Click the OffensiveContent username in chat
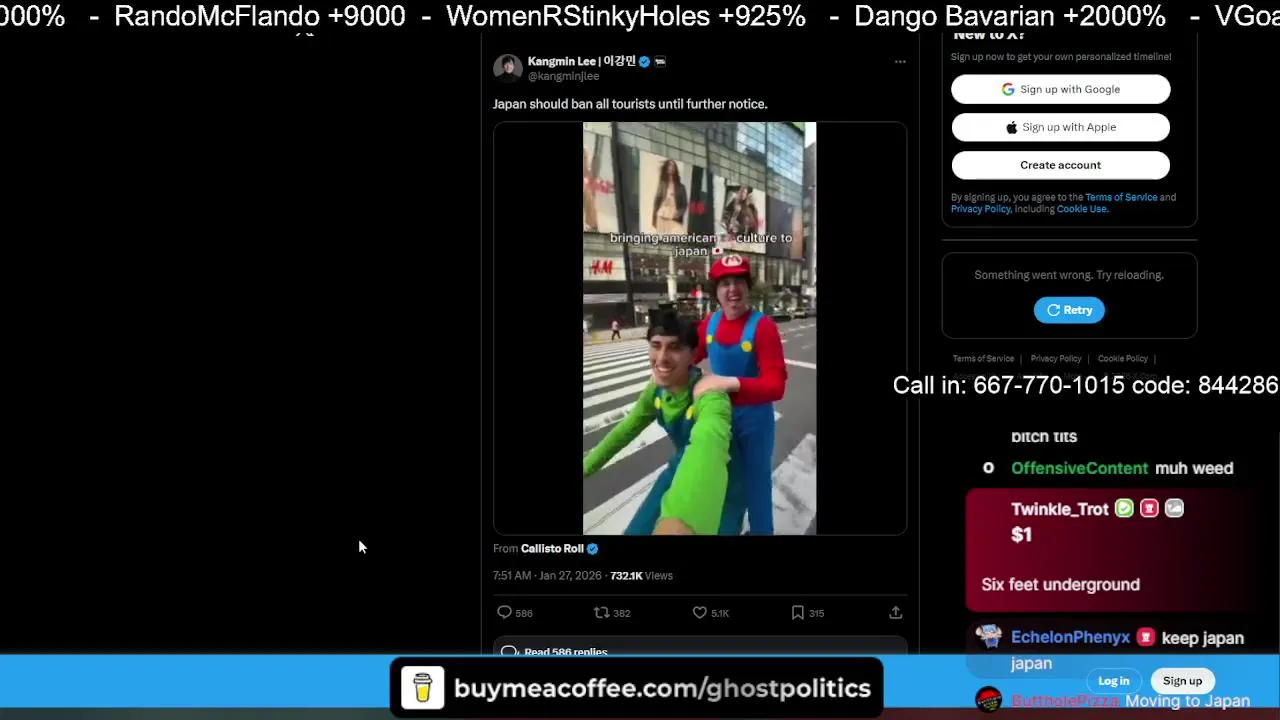 click(1079, 468)
